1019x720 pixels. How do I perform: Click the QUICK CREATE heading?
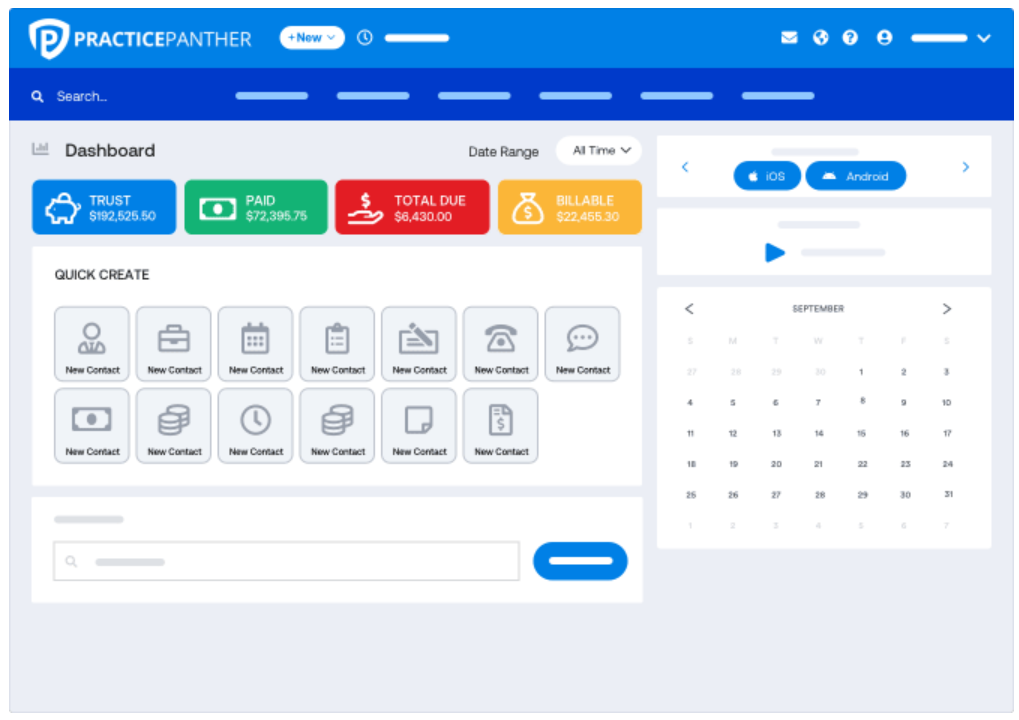point(102,275)
